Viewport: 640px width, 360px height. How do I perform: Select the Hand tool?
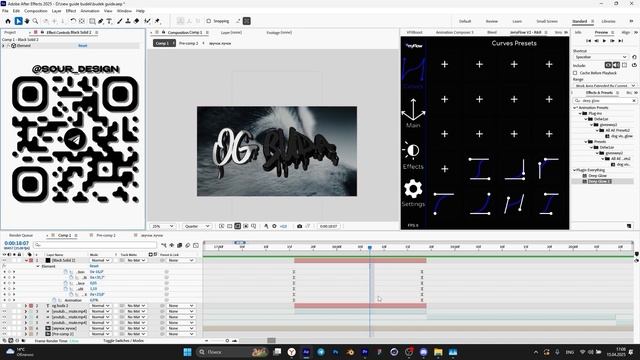pyautogui.click(x=27, y=21)
